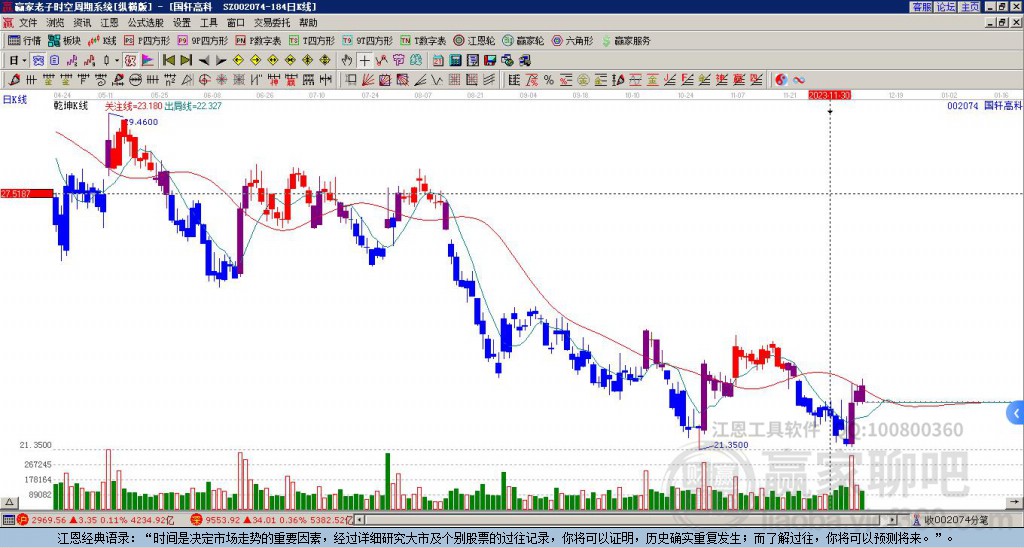Click the app logo icon beside 文件

[x=8, y=23]
